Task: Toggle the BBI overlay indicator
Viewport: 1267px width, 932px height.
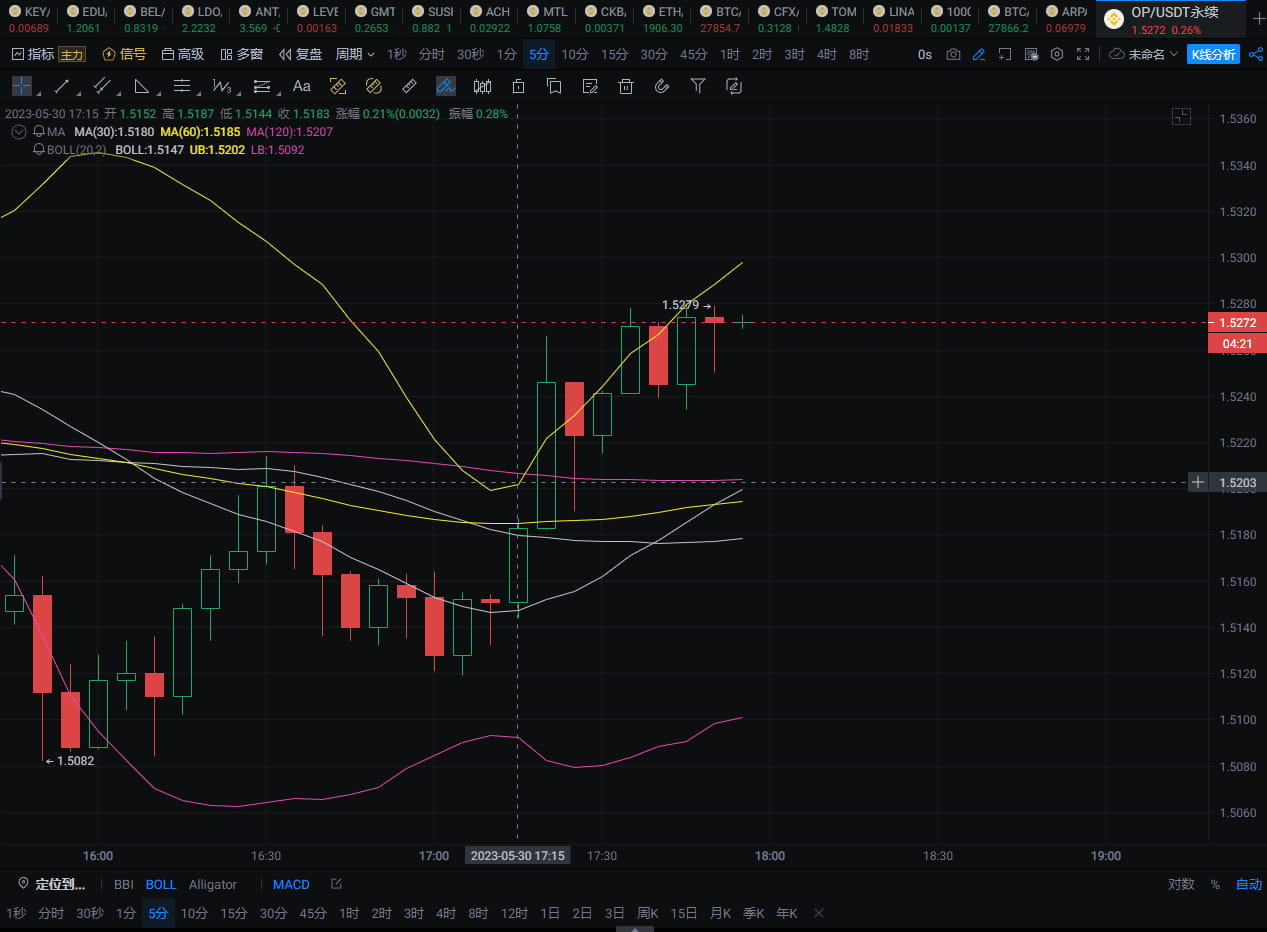Action: click(123, 884)
